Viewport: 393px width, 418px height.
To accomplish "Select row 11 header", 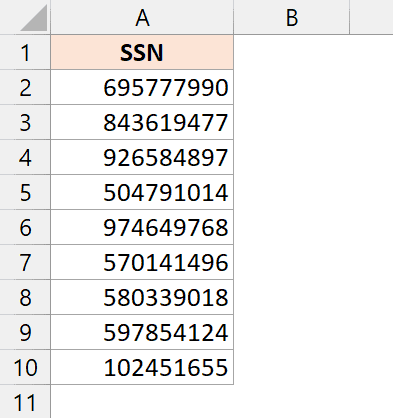I will tap(25, 402).
